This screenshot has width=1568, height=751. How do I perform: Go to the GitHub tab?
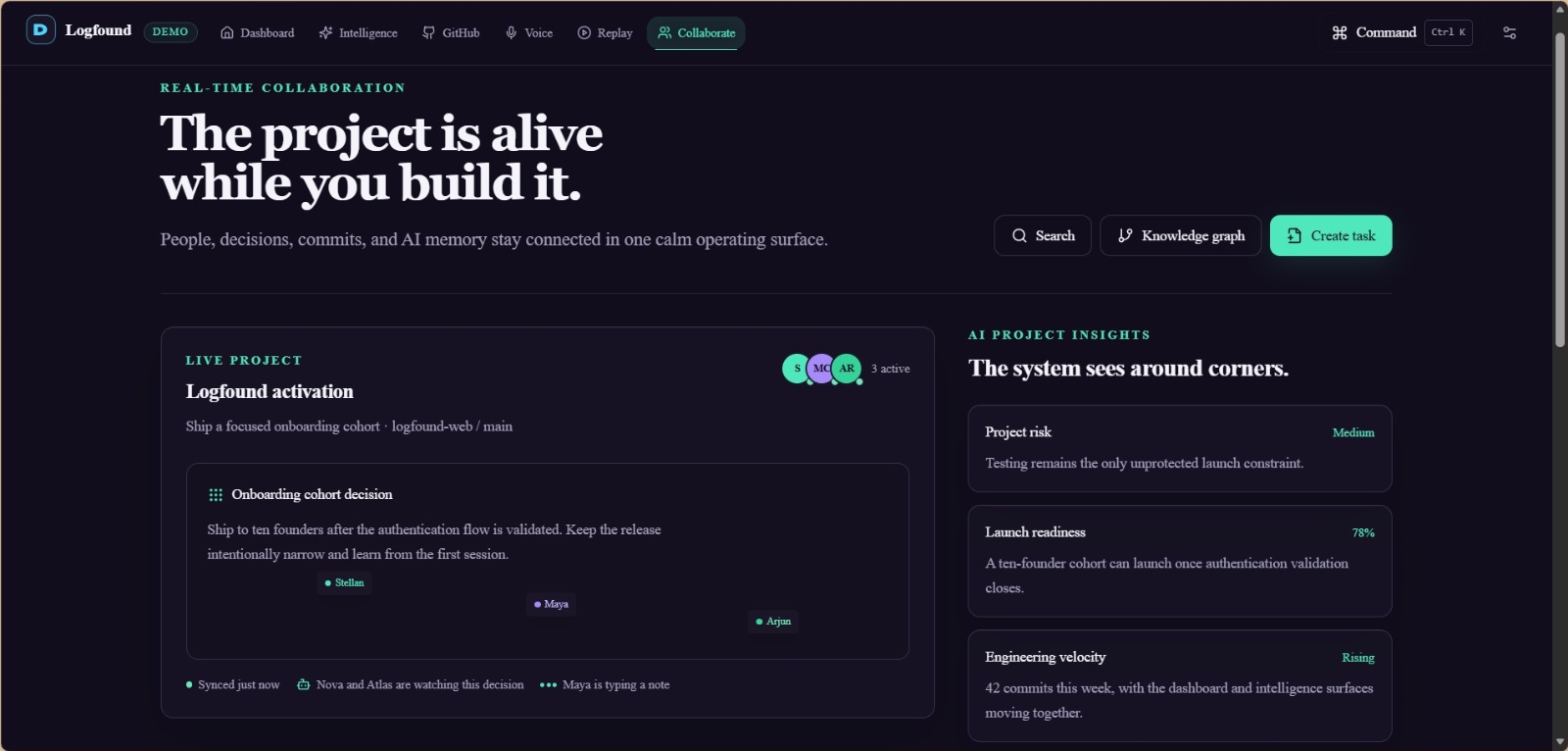pyautogui.click(x=451, y=33)
